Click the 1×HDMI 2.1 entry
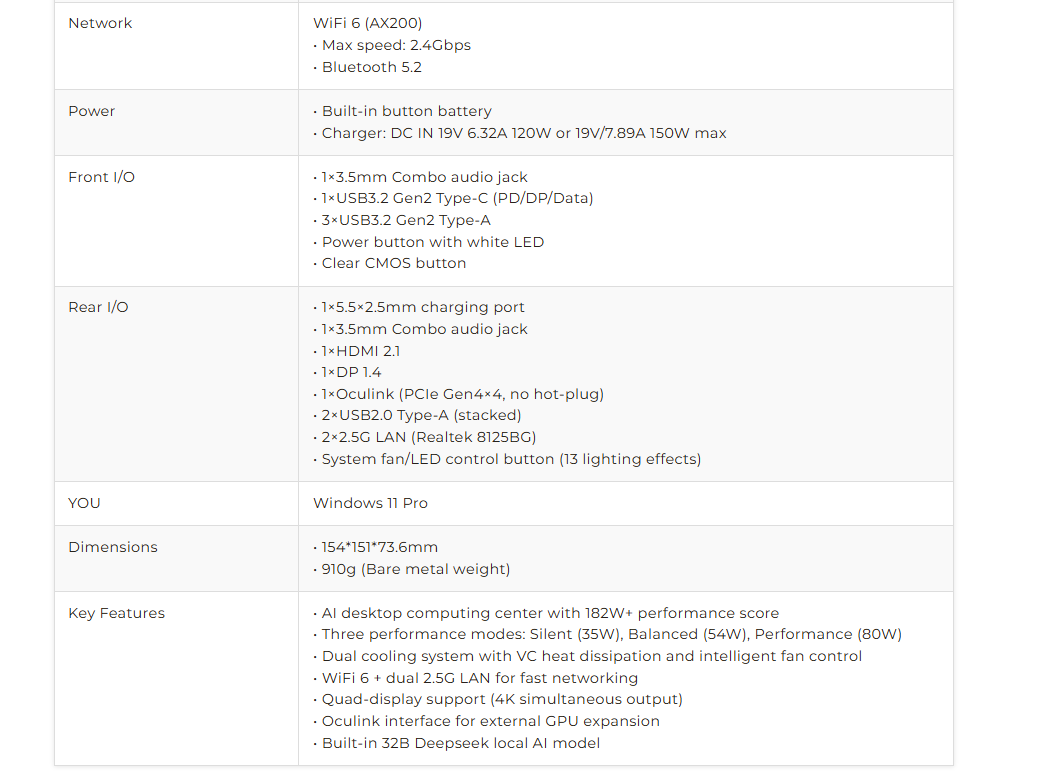 coord(357,351)
